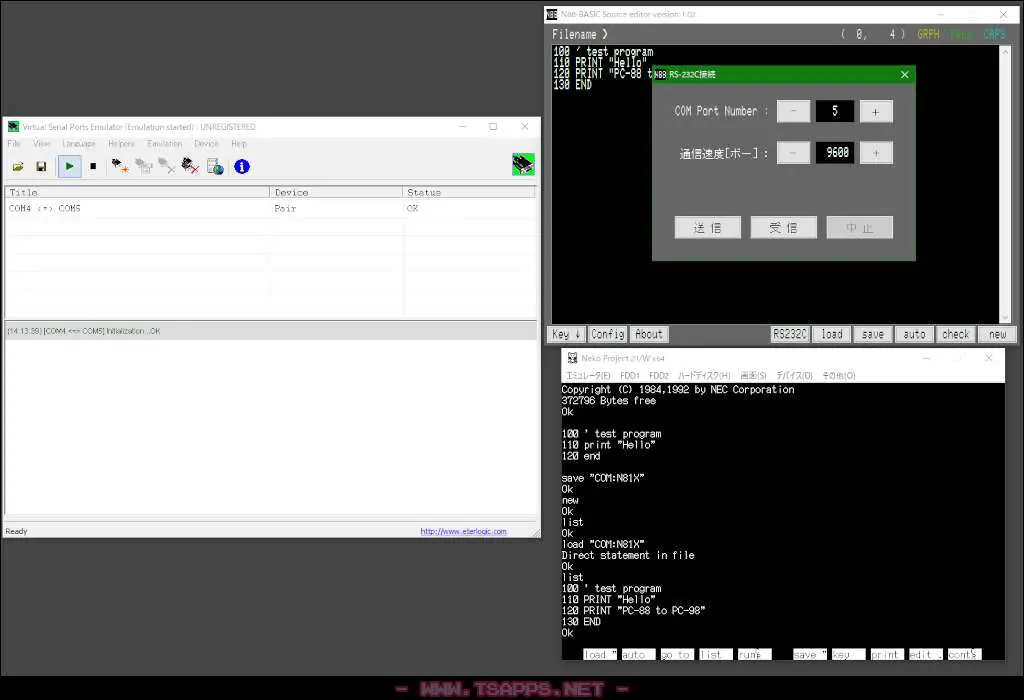Open ハードディスク(H) menu in Neko Project
The image size is (1024, 700).
(704, 375)
